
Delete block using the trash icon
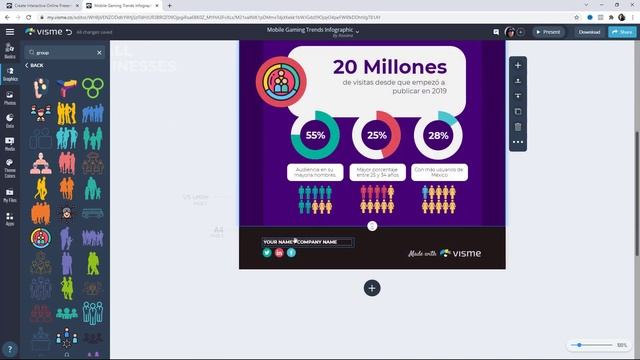coord(518,127)
